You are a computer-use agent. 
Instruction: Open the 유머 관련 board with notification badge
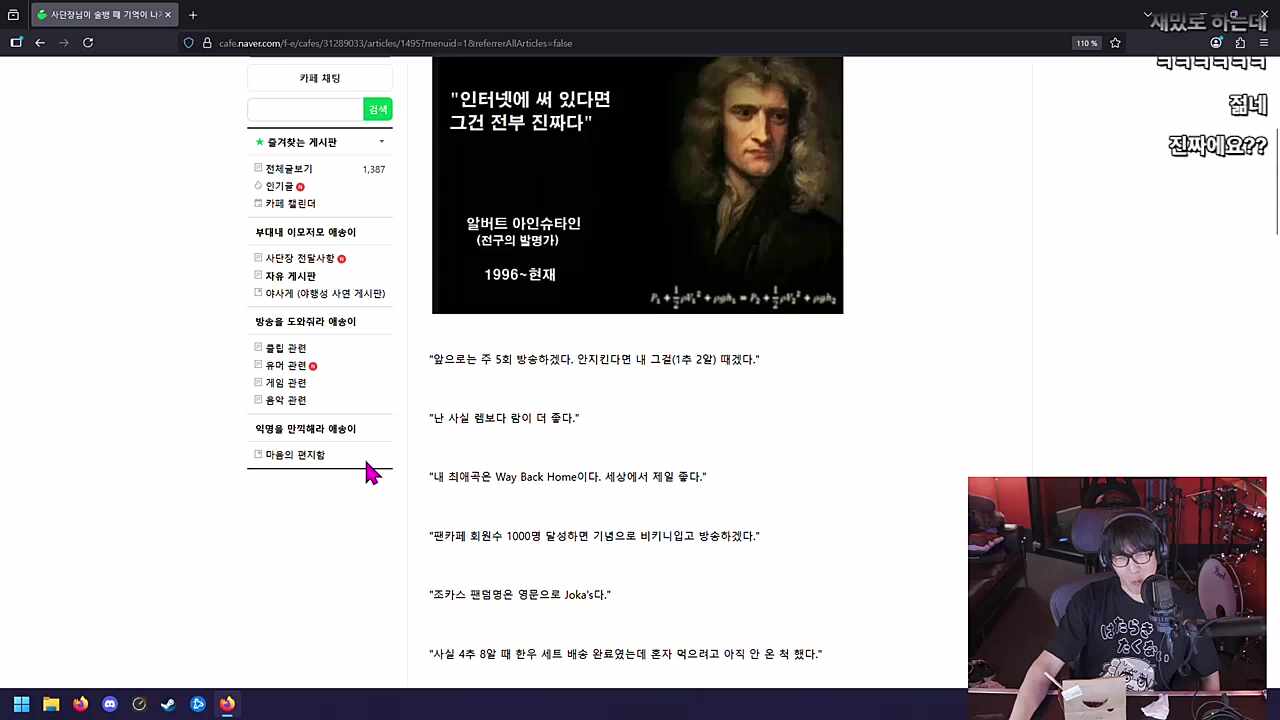click(x=286, y=365)
